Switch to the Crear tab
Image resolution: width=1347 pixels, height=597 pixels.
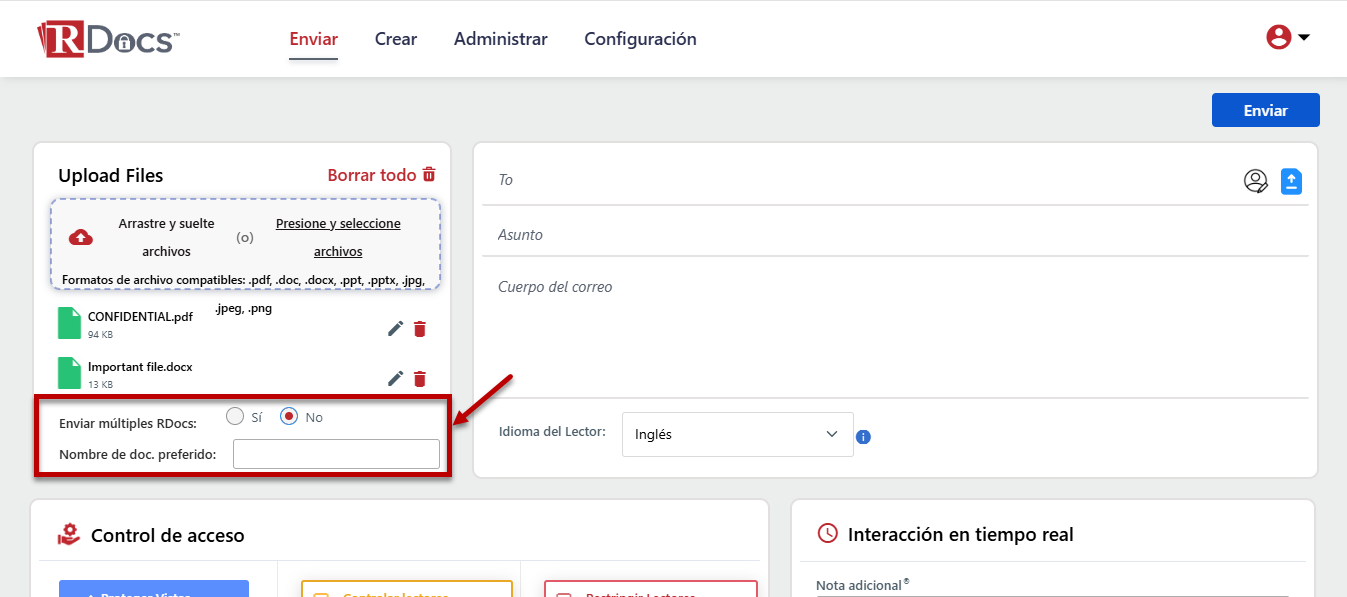click(396, 39)
